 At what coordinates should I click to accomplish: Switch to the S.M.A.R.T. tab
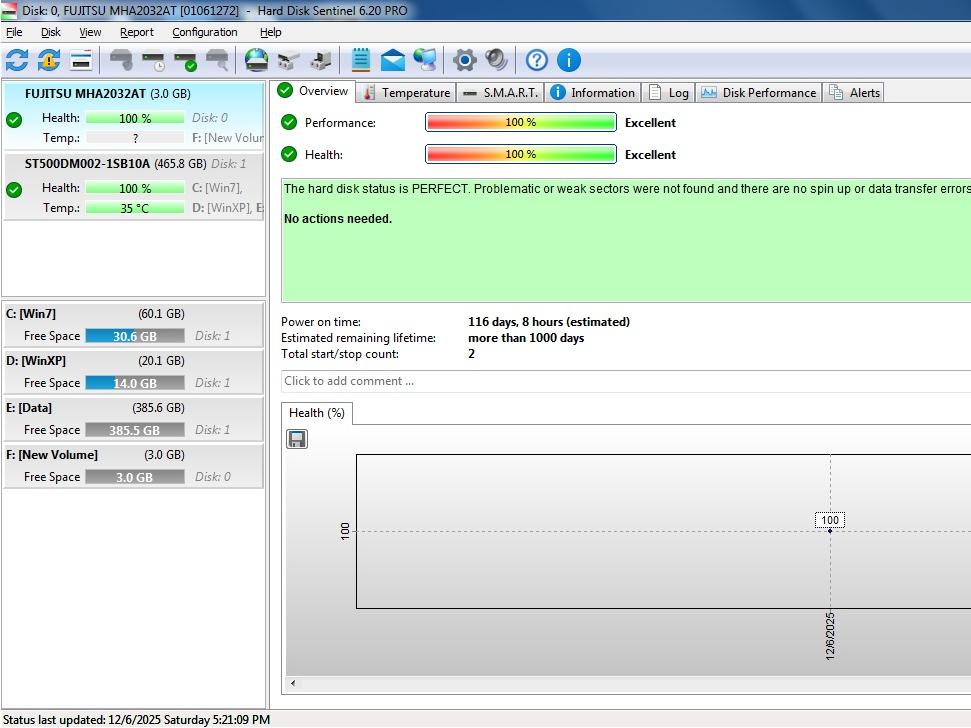tap(500, 92)
